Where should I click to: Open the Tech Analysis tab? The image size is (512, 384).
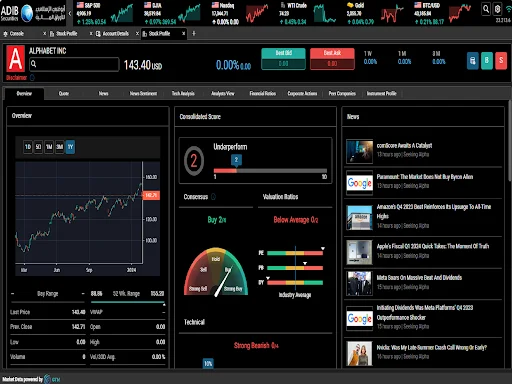(183, 94)
